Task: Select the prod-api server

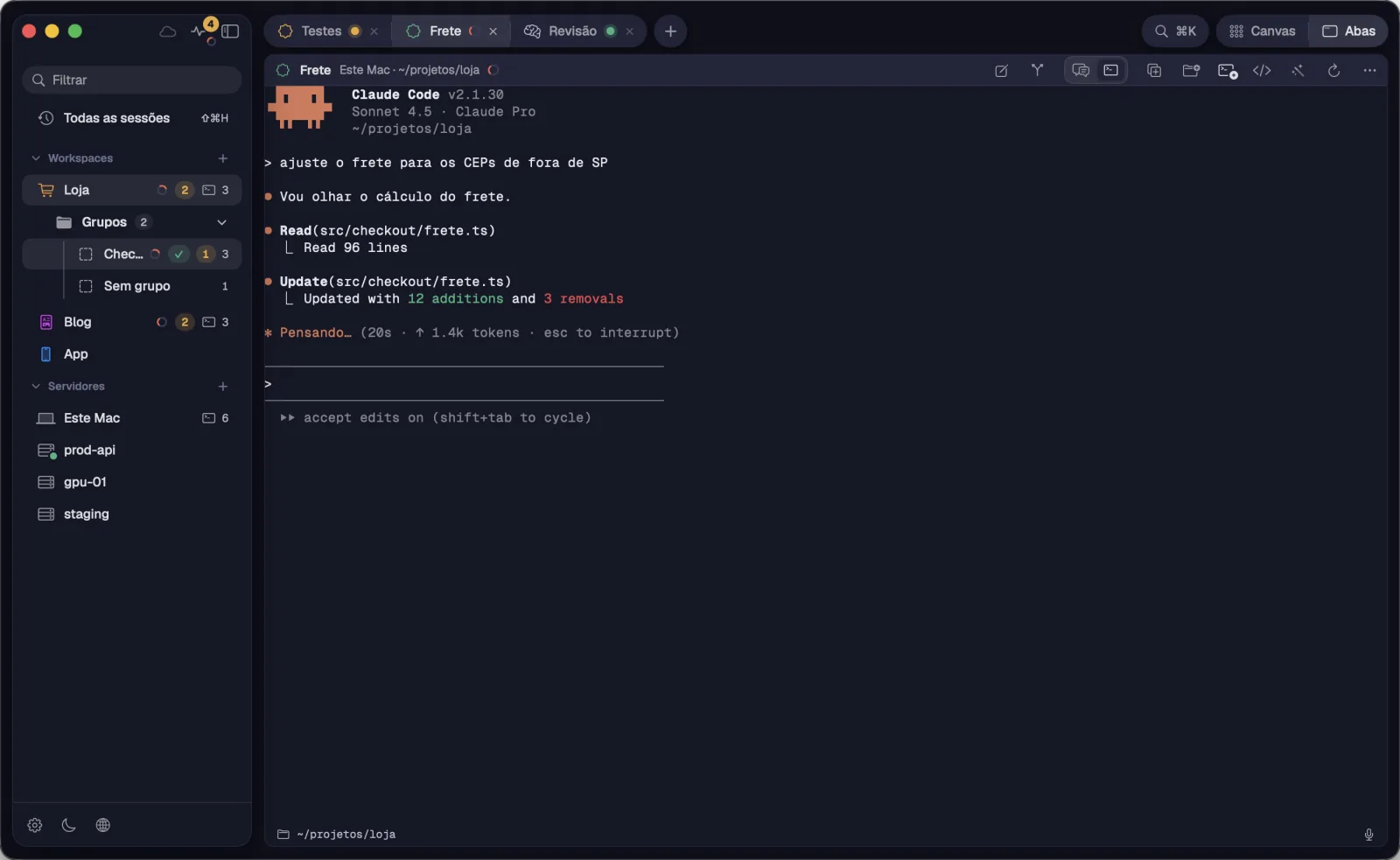Action: [132, 450]
